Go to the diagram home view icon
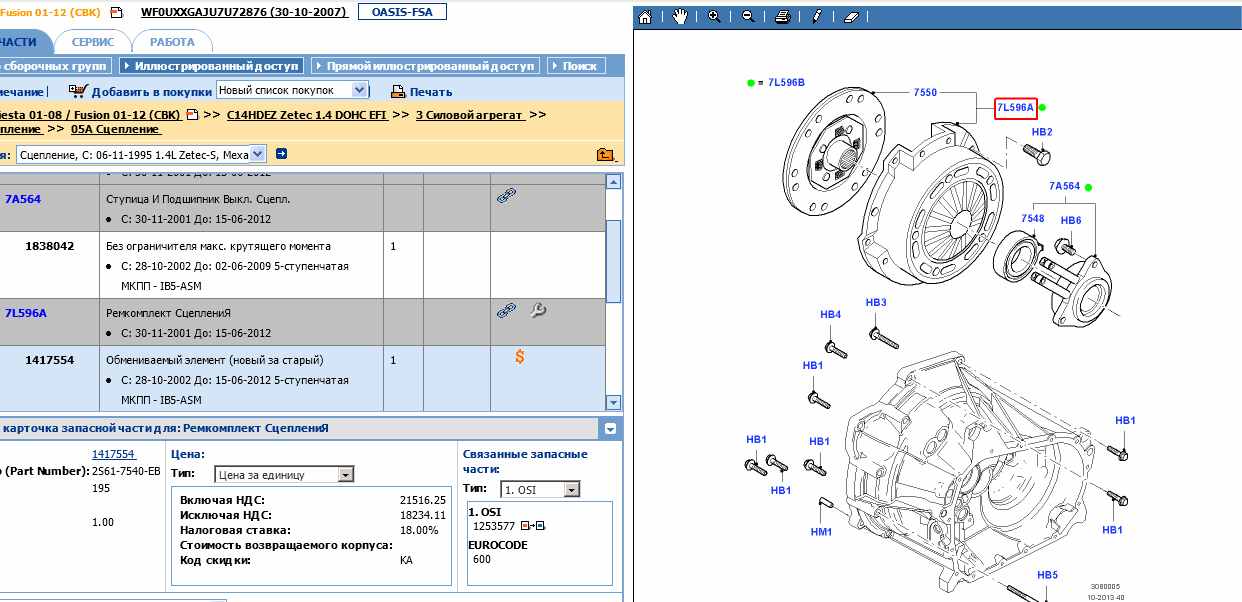 click(x=645, y=17)
